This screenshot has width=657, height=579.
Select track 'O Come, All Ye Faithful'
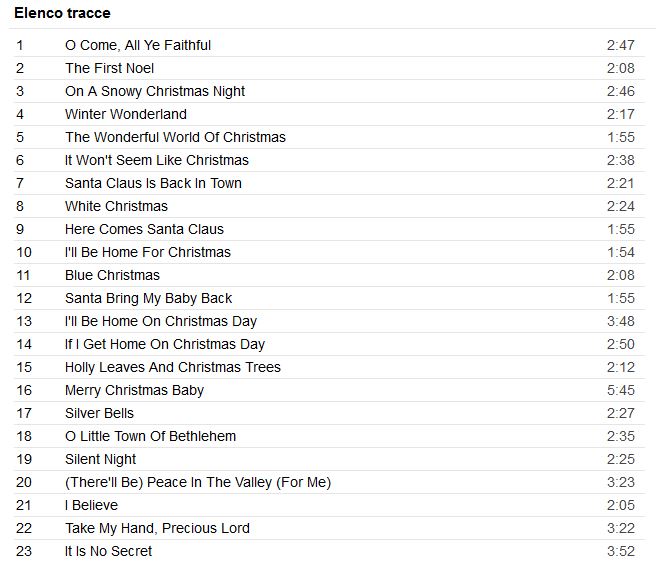click(x=138, y=45)
